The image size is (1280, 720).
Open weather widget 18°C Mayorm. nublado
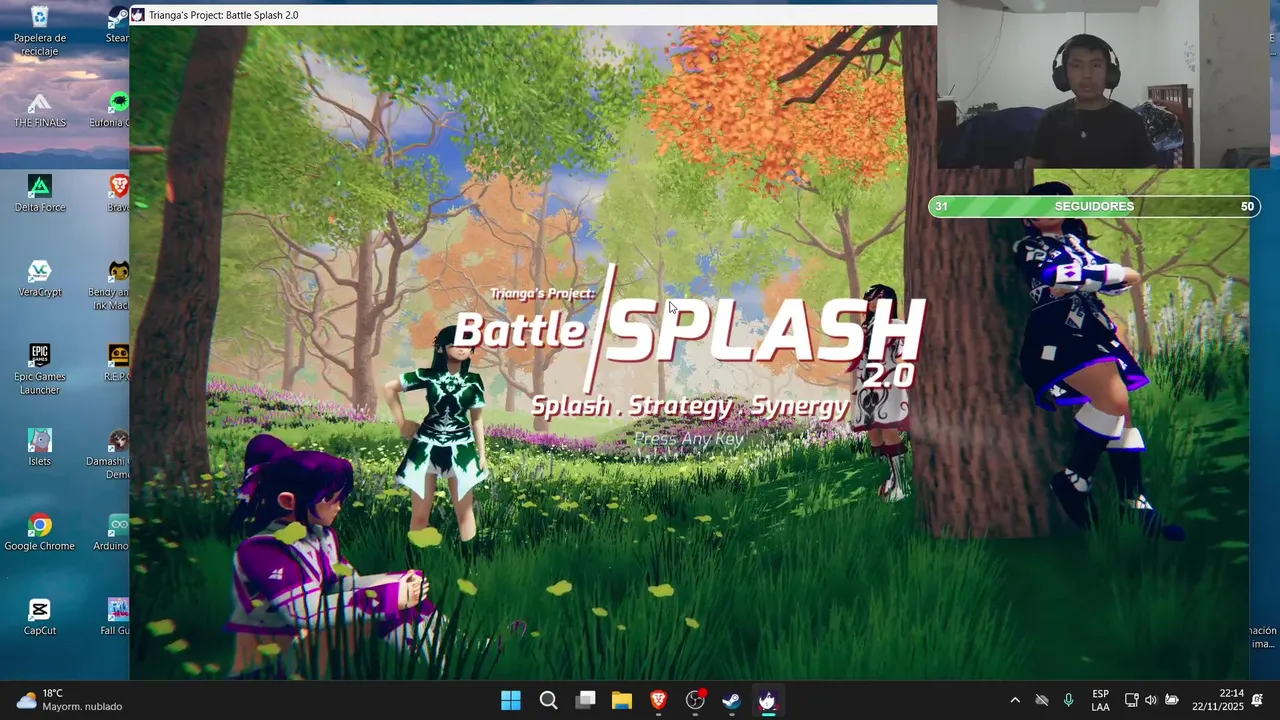(x=68, y=700)
